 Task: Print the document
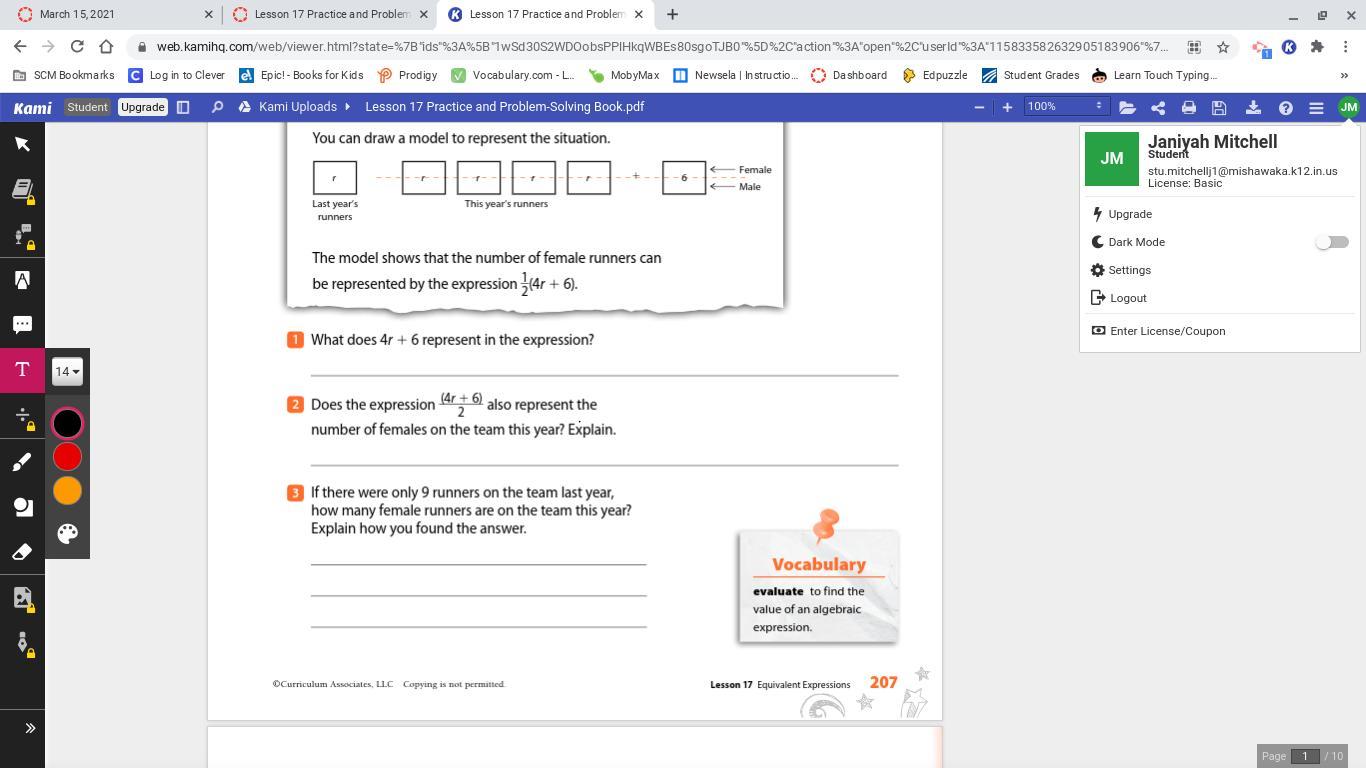(x=1189, y=107)
